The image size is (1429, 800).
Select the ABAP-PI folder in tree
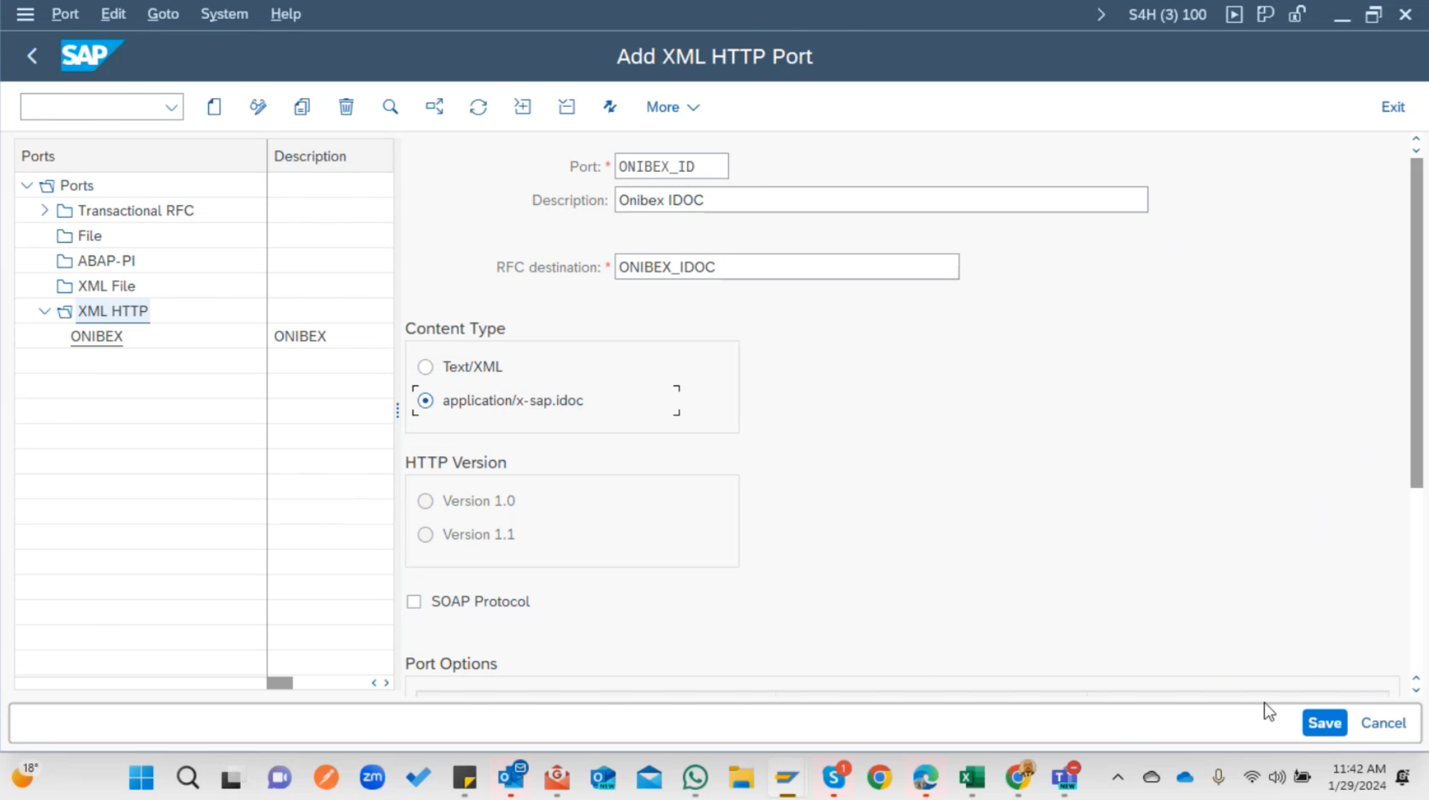click(106, 261)
